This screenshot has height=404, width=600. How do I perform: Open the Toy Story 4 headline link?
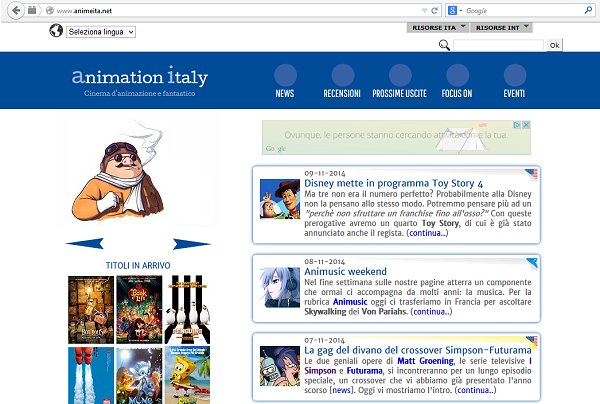click(393, 183)
